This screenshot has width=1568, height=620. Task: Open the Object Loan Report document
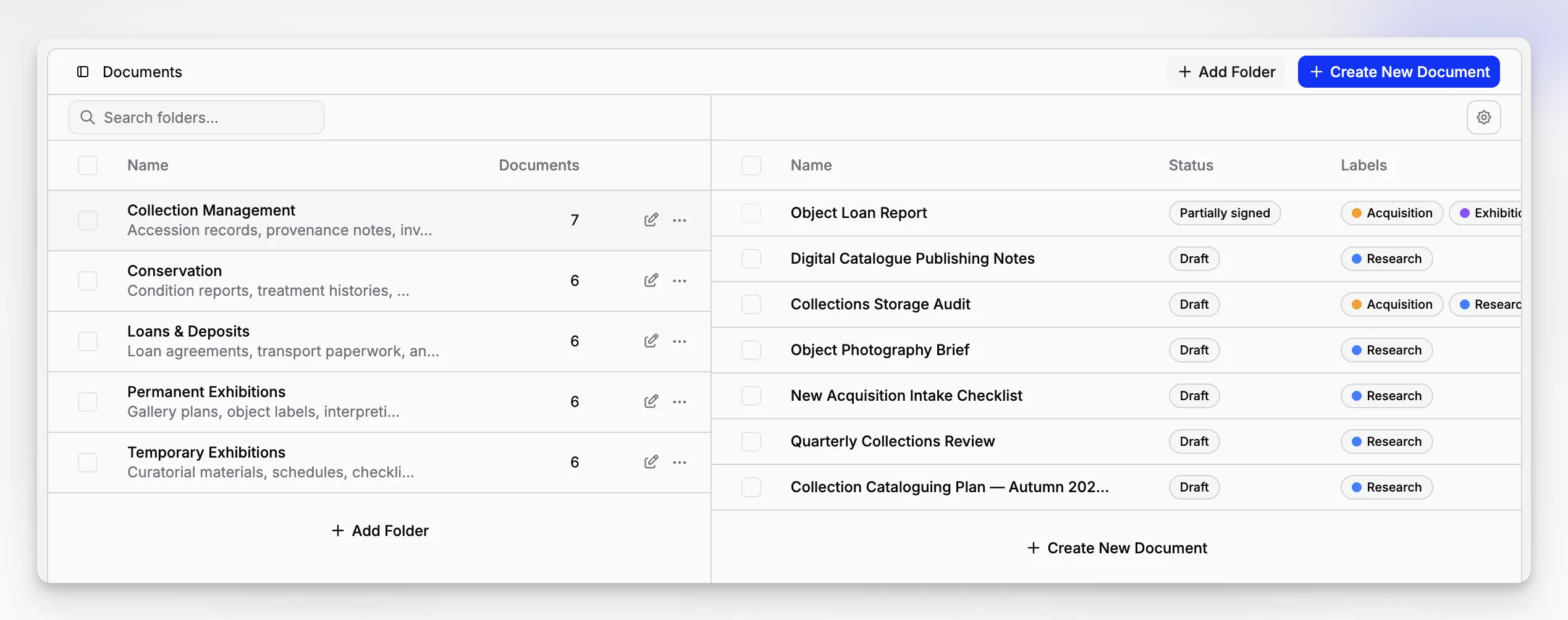pos(859,213)
